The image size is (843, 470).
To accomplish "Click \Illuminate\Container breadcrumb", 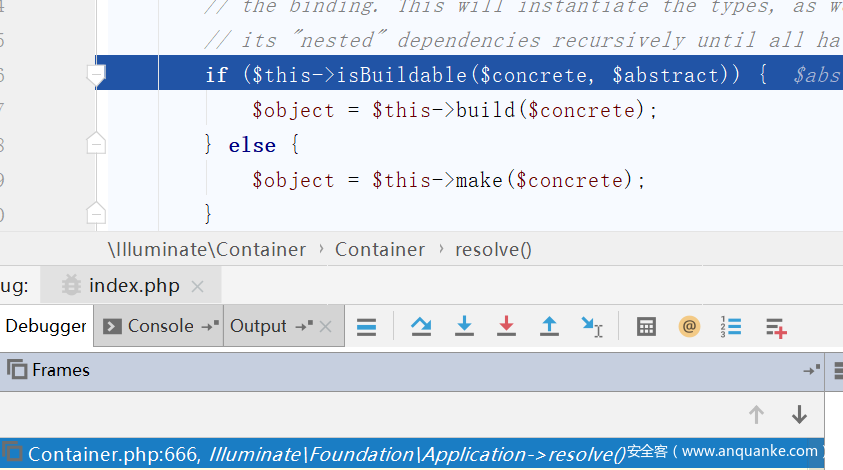I will [x=207, y=250].
